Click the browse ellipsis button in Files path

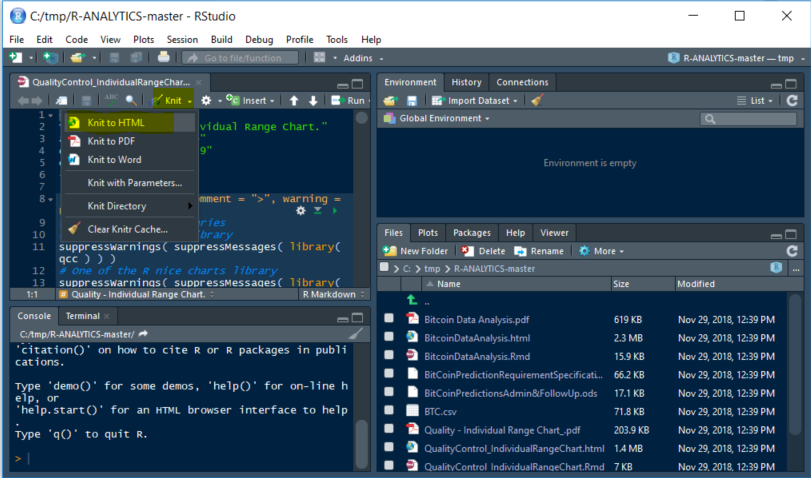(795, 268)
